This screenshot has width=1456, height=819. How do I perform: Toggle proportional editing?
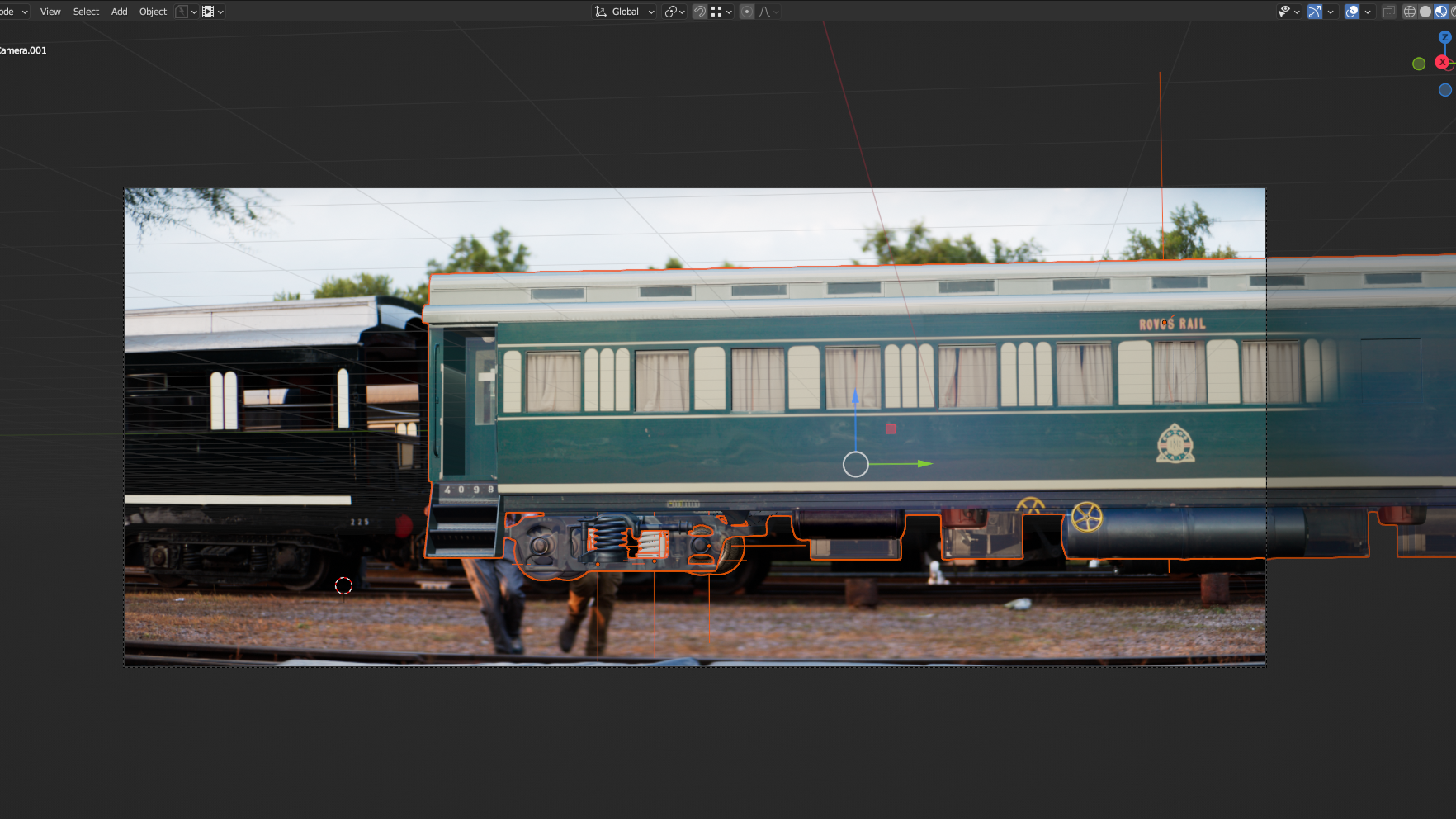747,12
